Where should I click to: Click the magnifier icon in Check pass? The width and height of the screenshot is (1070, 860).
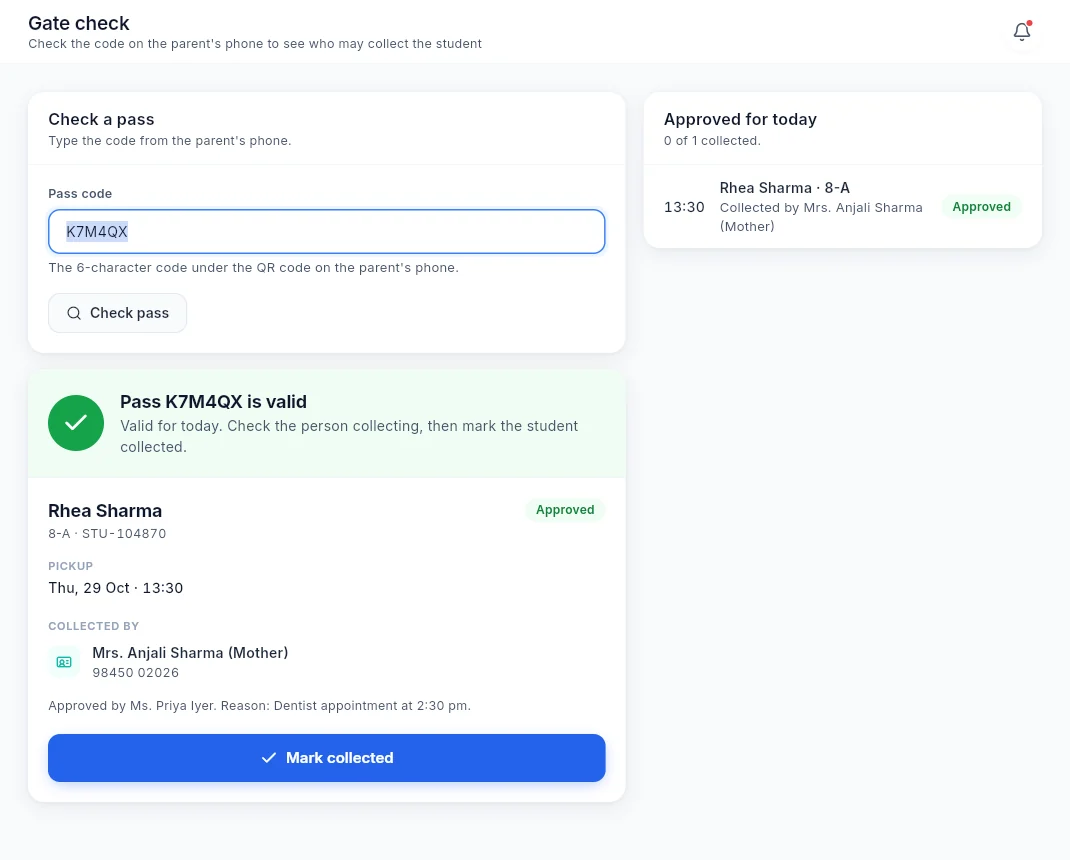pos(74,313)
